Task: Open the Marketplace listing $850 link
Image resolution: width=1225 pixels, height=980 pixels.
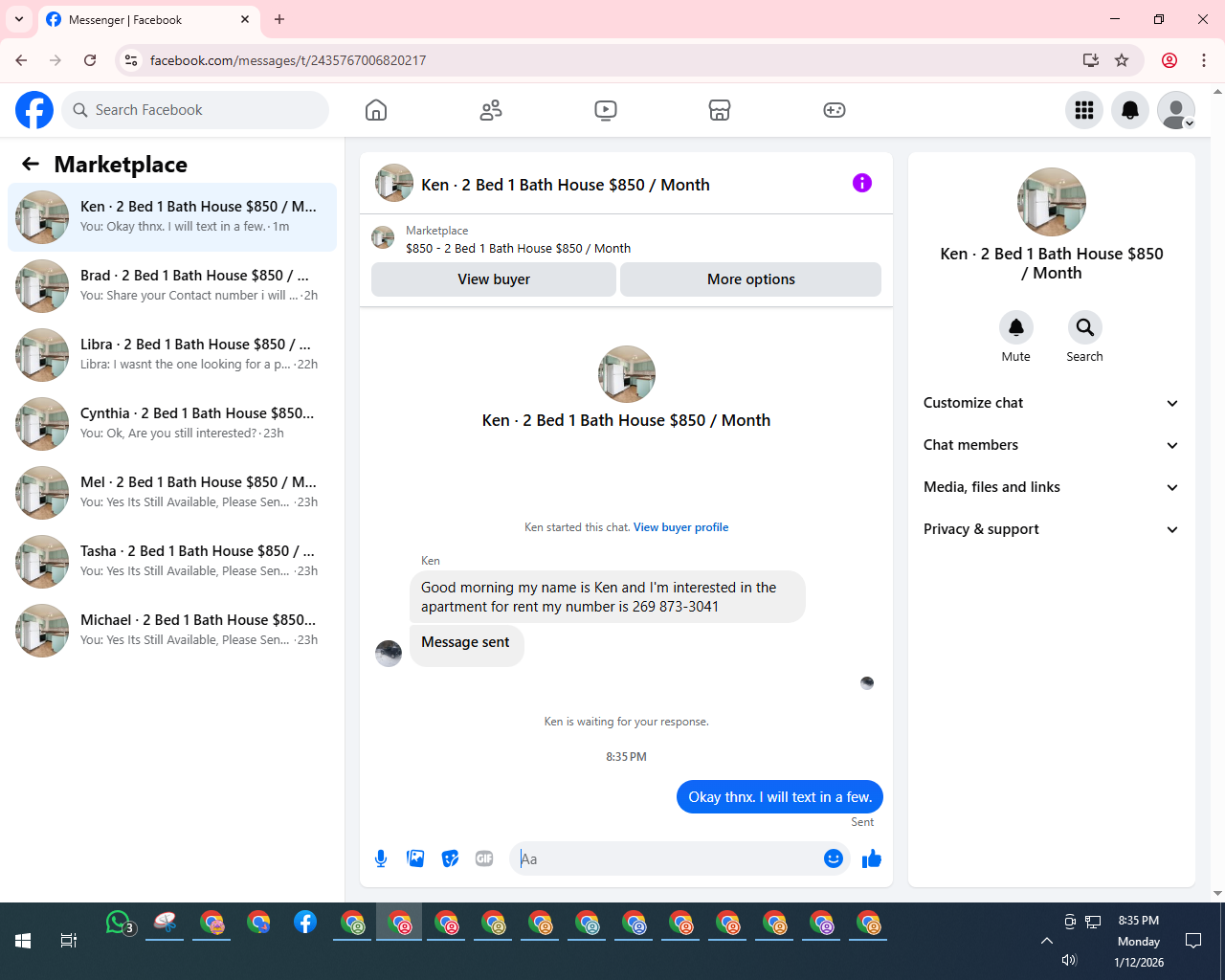Action: pos(518,248)
